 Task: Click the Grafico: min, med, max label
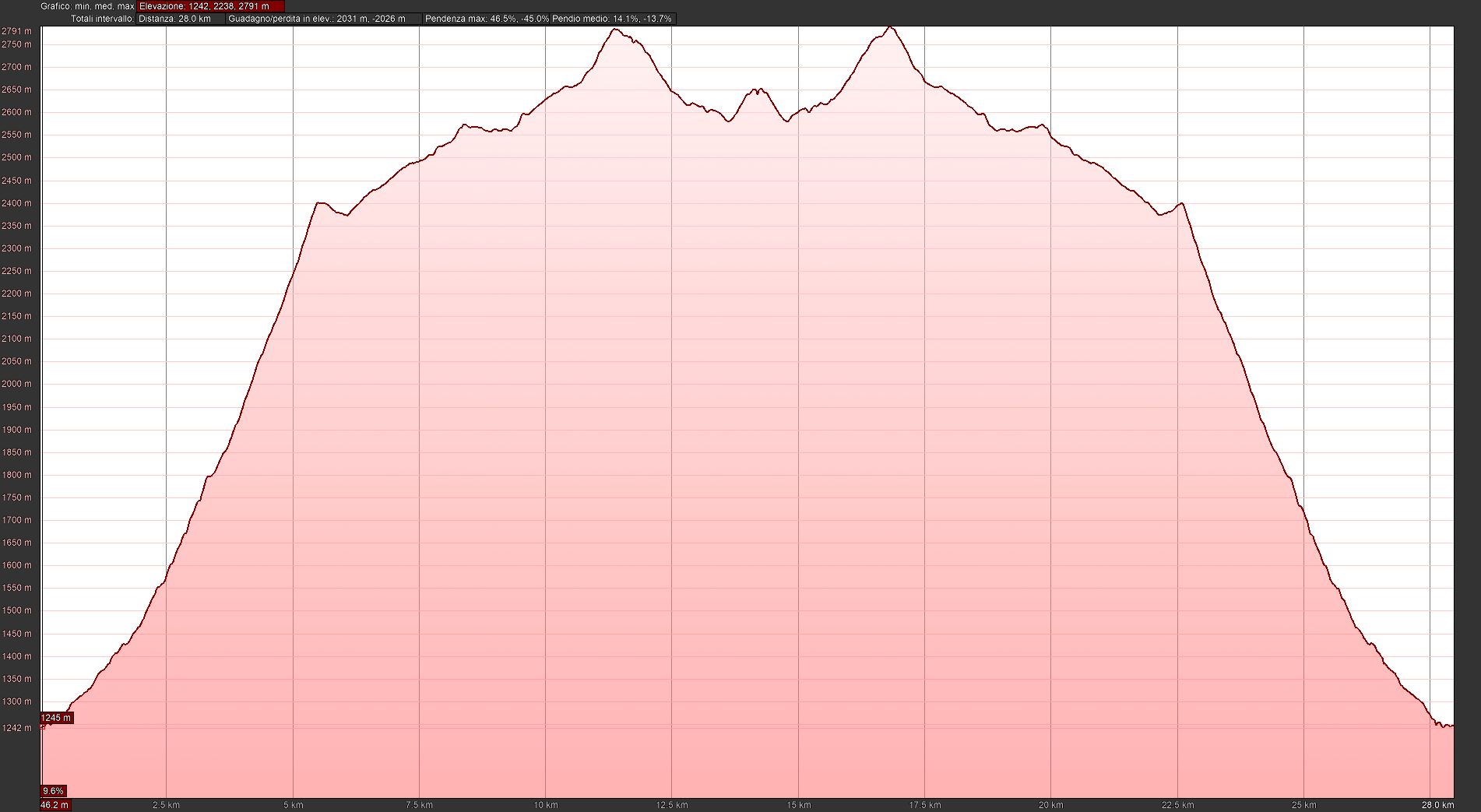click(x=87, y=6)
